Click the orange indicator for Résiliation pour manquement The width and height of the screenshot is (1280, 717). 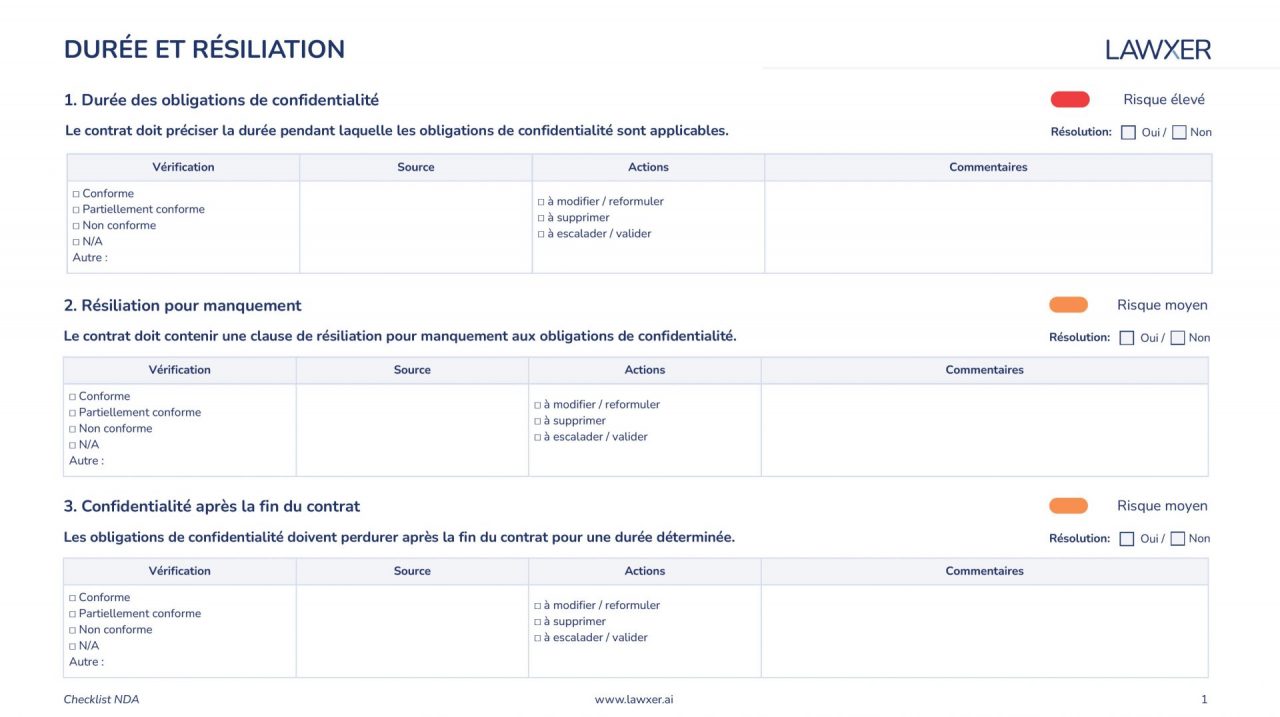(x=1068, y=305)
